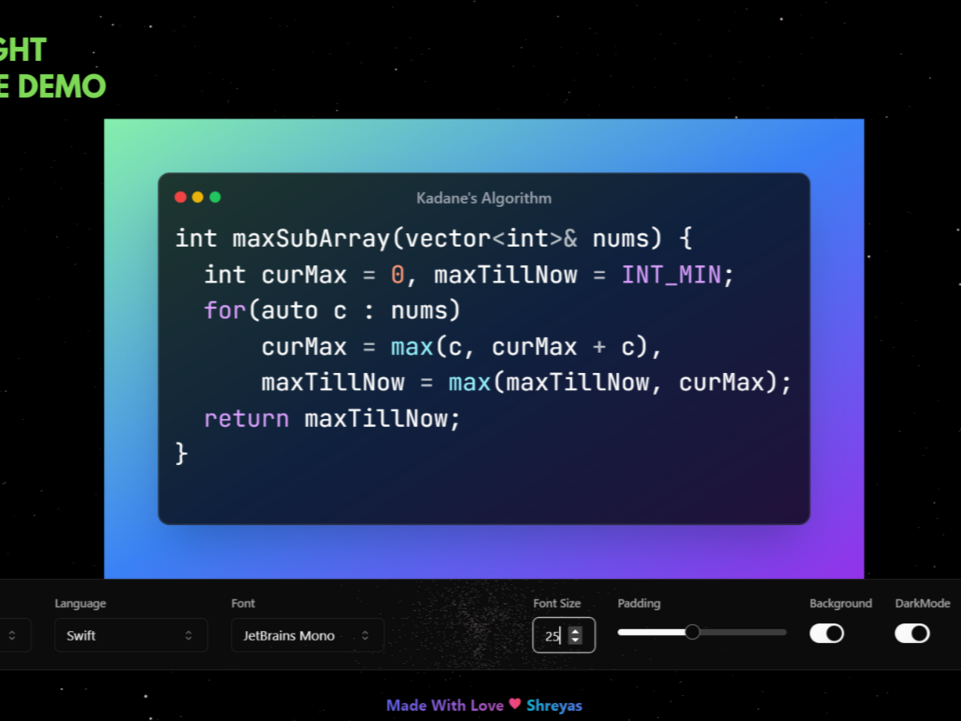Disable the DarkMode switch

pyautogui.click(x=911, y=633)
